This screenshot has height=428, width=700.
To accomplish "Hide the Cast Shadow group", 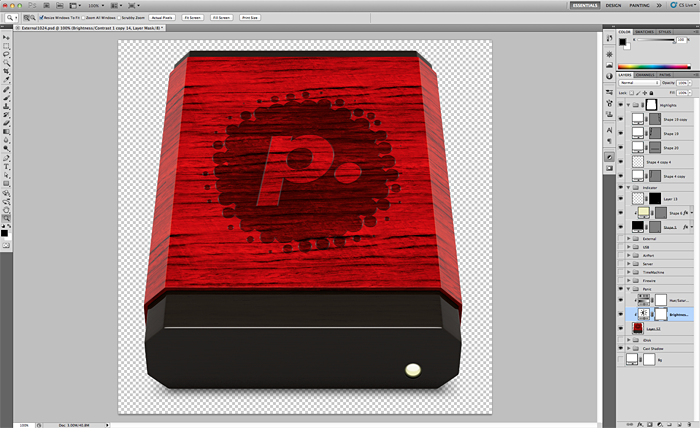I will pos(621,349).
